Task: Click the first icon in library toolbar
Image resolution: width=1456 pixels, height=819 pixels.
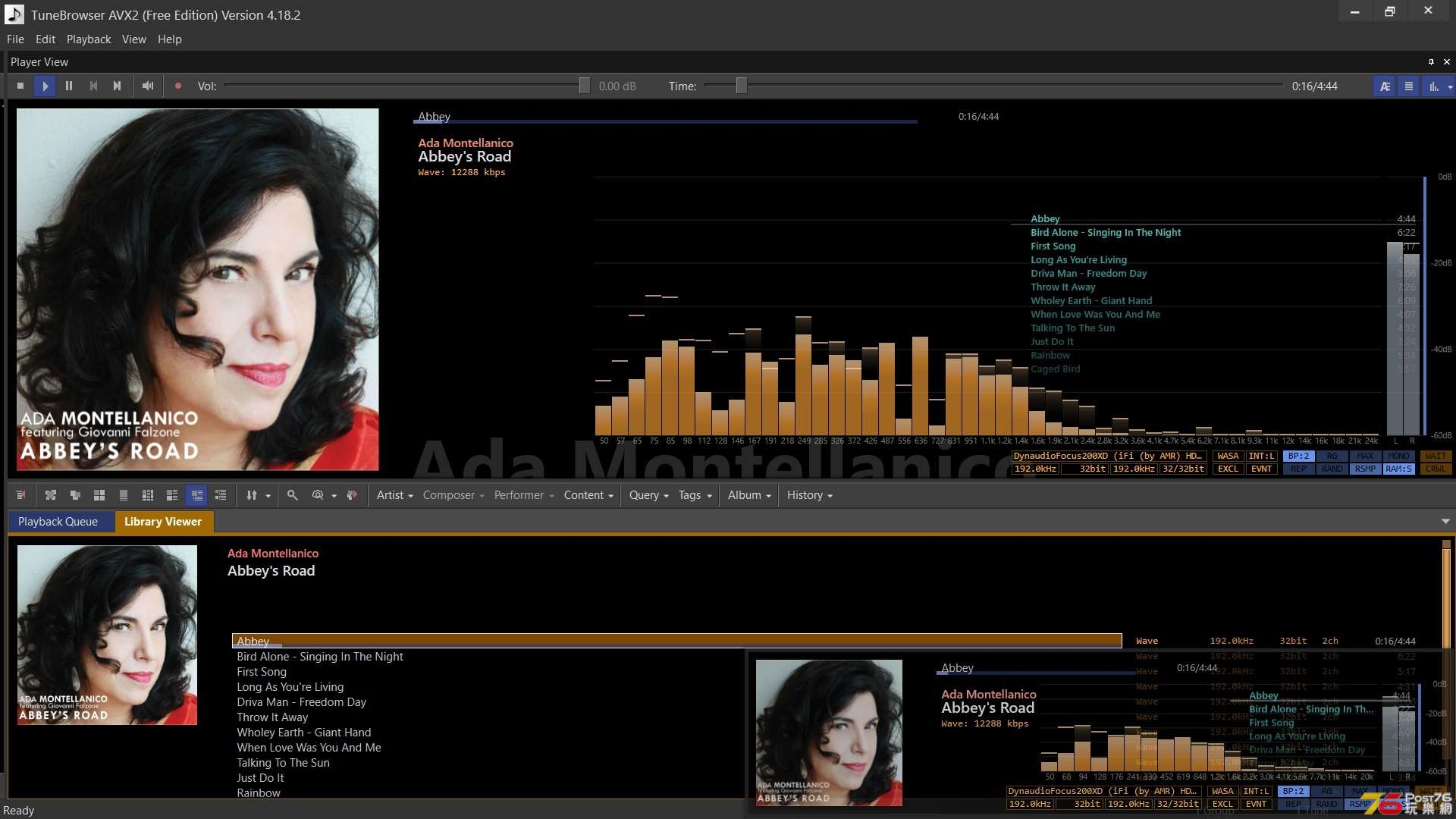Action: point(20,495)
